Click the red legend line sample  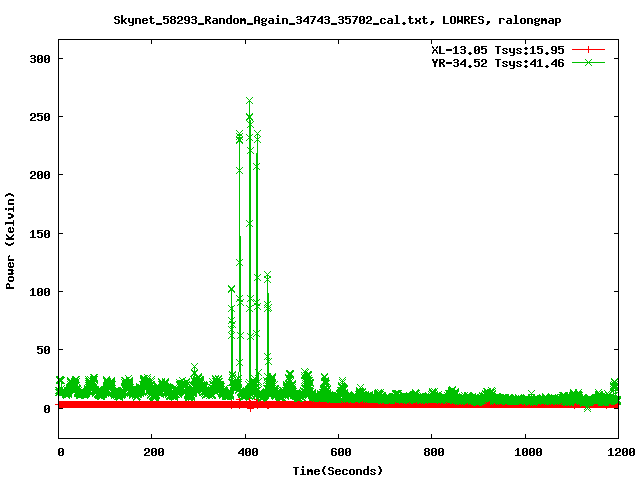click(x=588, y=50)
